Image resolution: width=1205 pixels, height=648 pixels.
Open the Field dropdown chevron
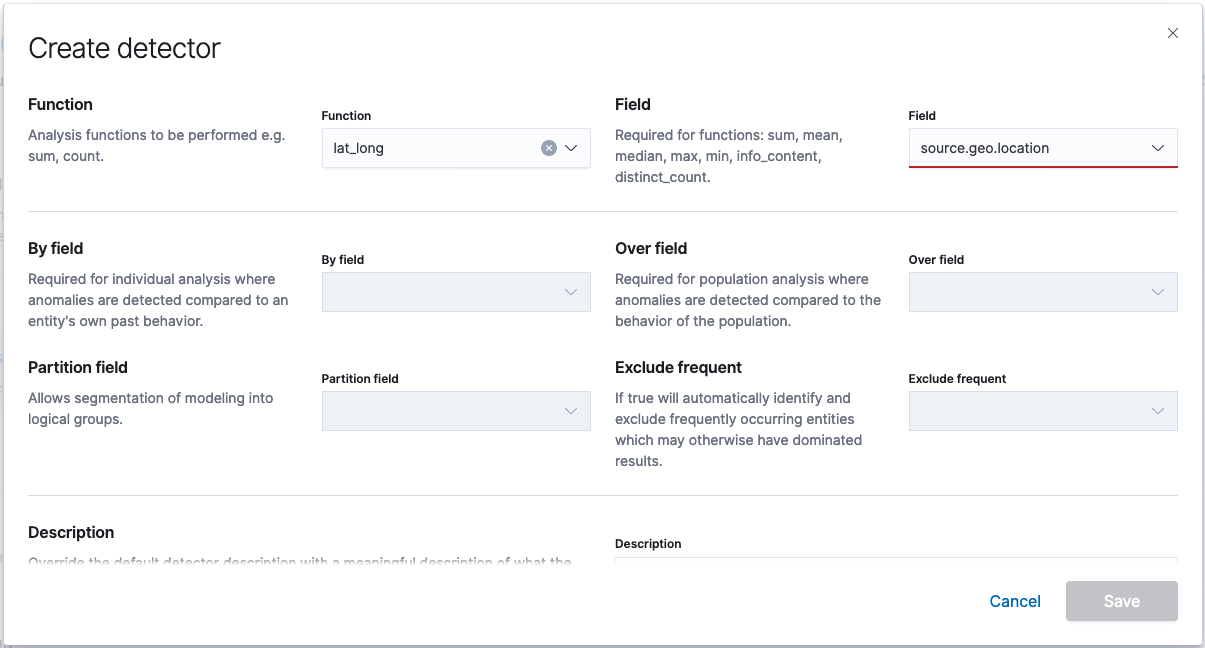(1158, 148)
